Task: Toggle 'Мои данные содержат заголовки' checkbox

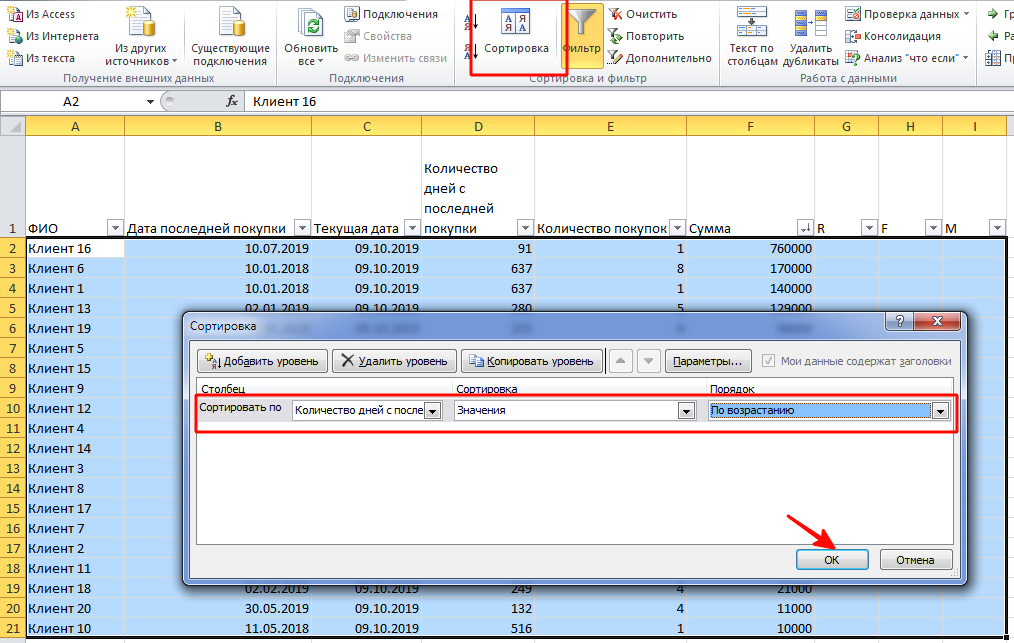Action: click(x=768, y=361)
